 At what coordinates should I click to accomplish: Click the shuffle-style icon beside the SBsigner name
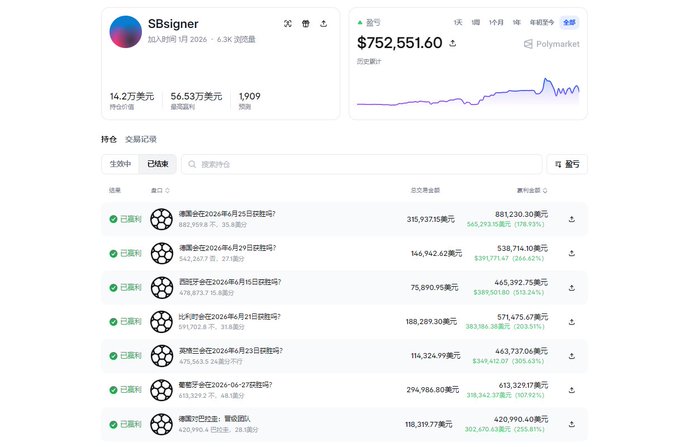(x=288, y=23)
